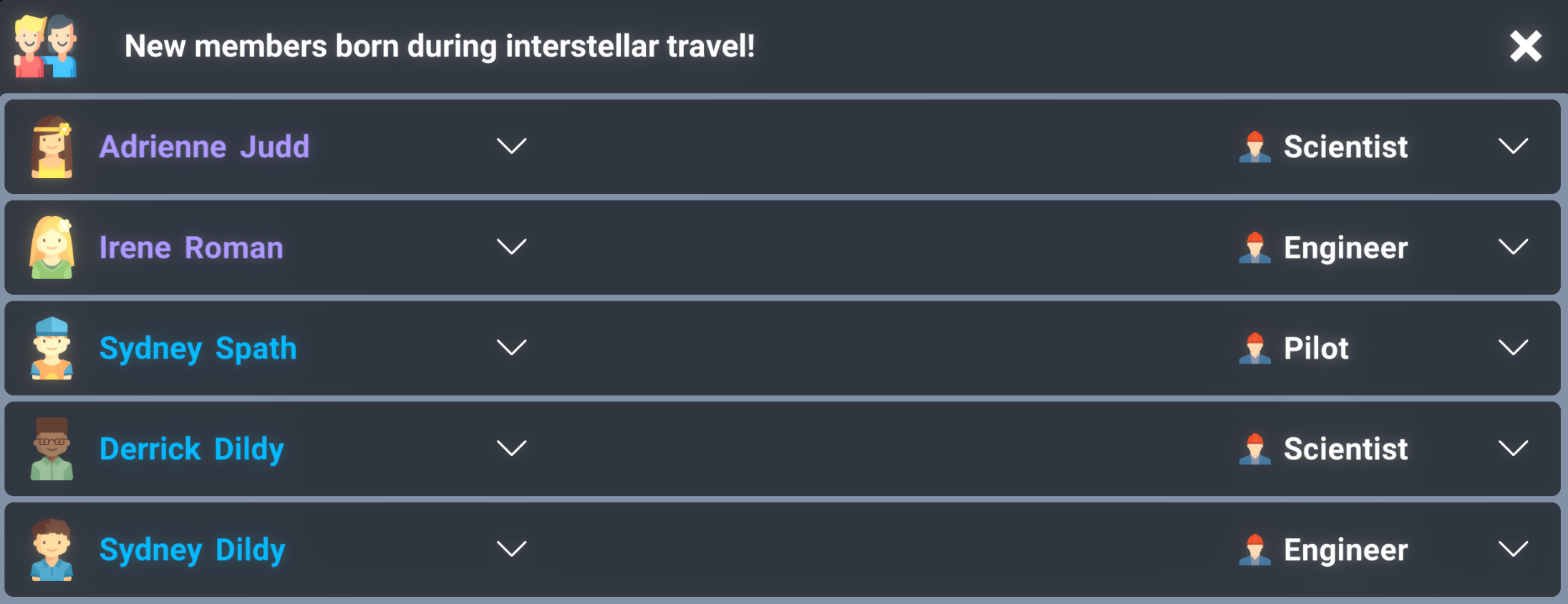Click the new members couple icon
1568x604 pixels.
click(45, 47)
